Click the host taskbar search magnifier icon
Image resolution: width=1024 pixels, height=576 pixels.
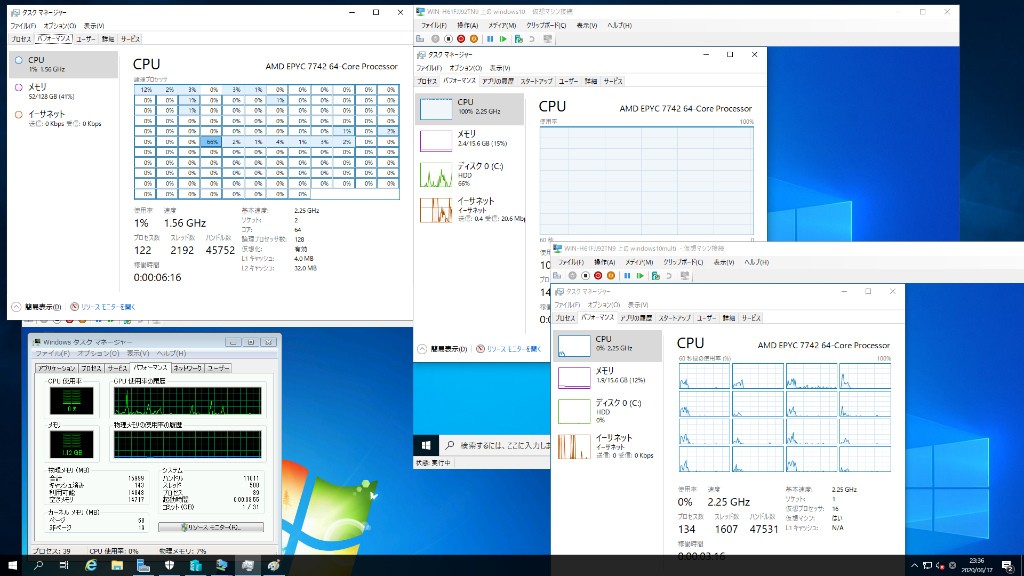tap(39, 566)
